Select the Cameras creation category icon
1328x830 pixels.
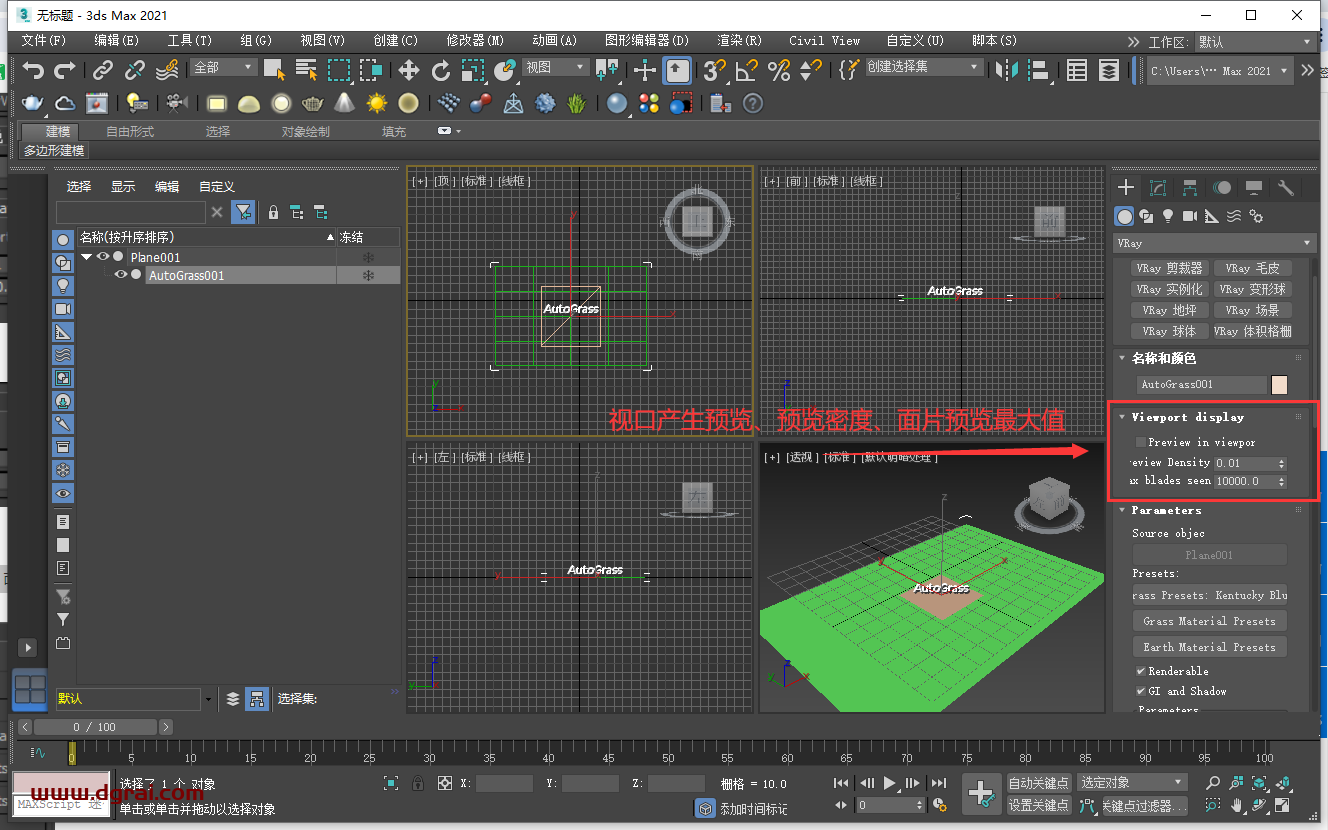(1190, 216)
